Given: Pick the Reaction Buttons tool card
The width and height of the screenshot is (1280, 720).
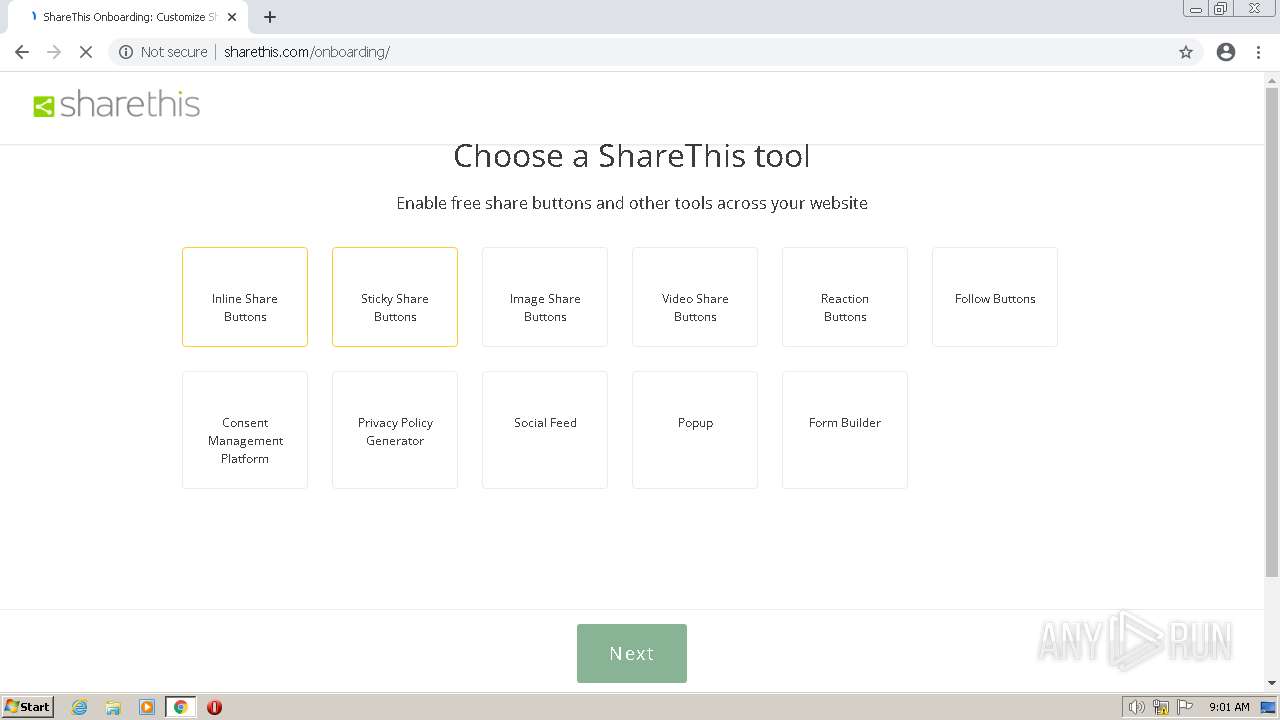Looking at the screenshot, I should pos(845,297).
